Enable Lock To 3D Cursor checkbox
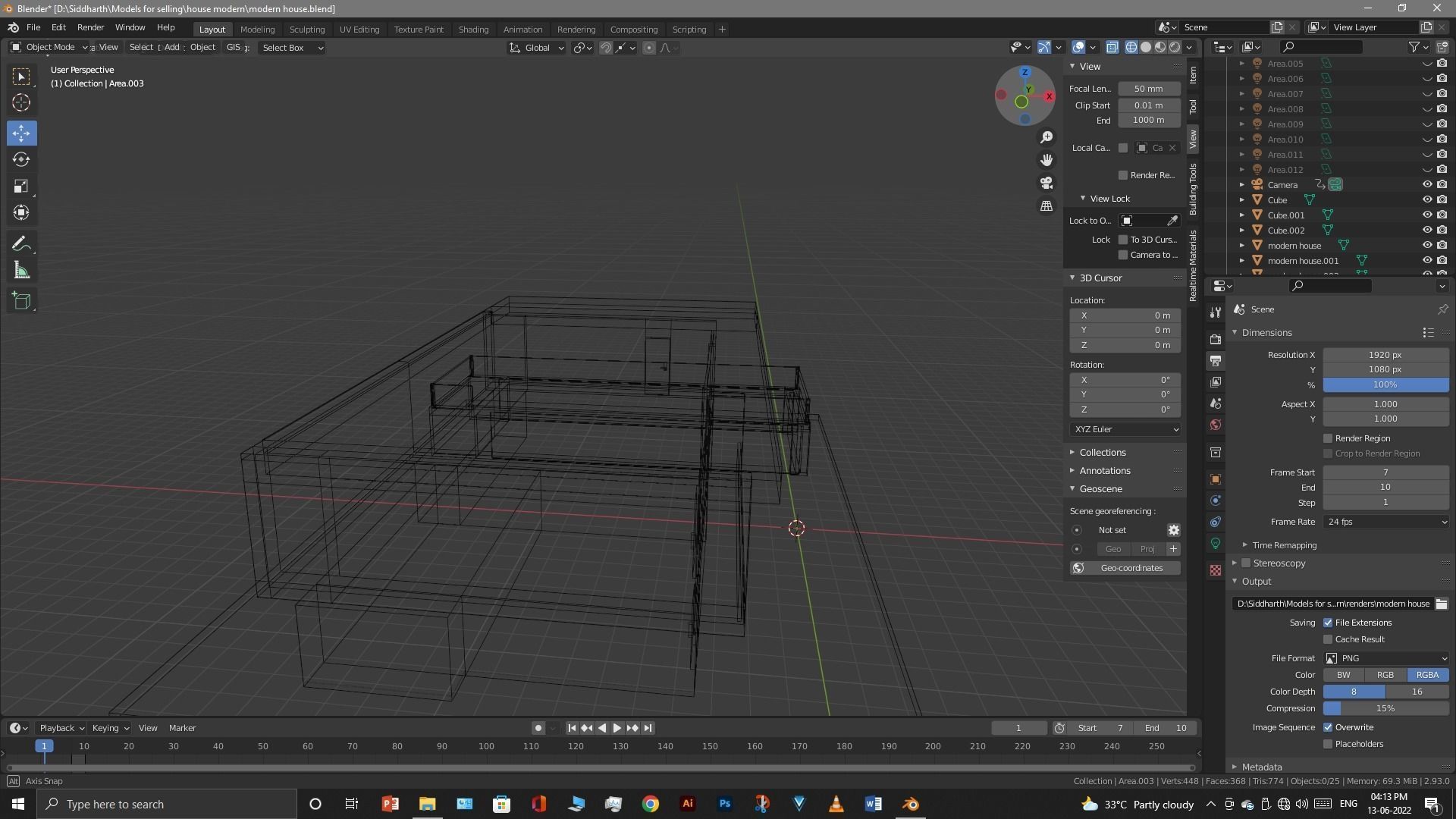 [x=1123, y=240]
